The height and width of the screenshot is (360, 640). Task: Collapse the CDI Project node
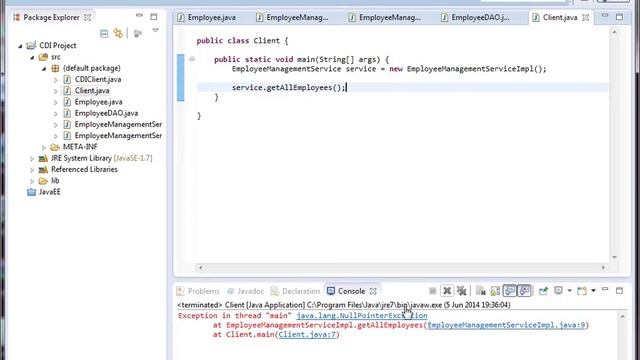[20, 46]
